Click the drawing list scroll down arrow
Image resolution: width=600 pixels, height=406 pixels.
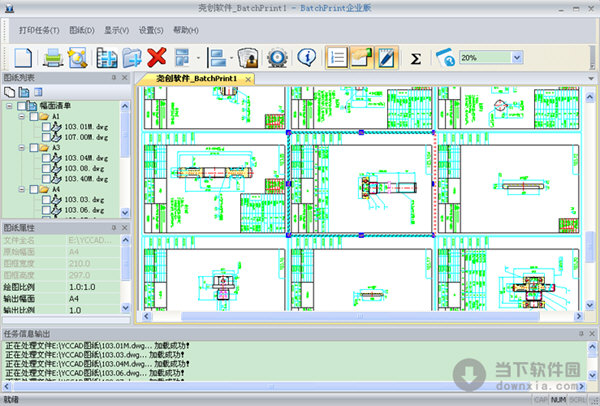pyautogui.click(x=125, y=212)
